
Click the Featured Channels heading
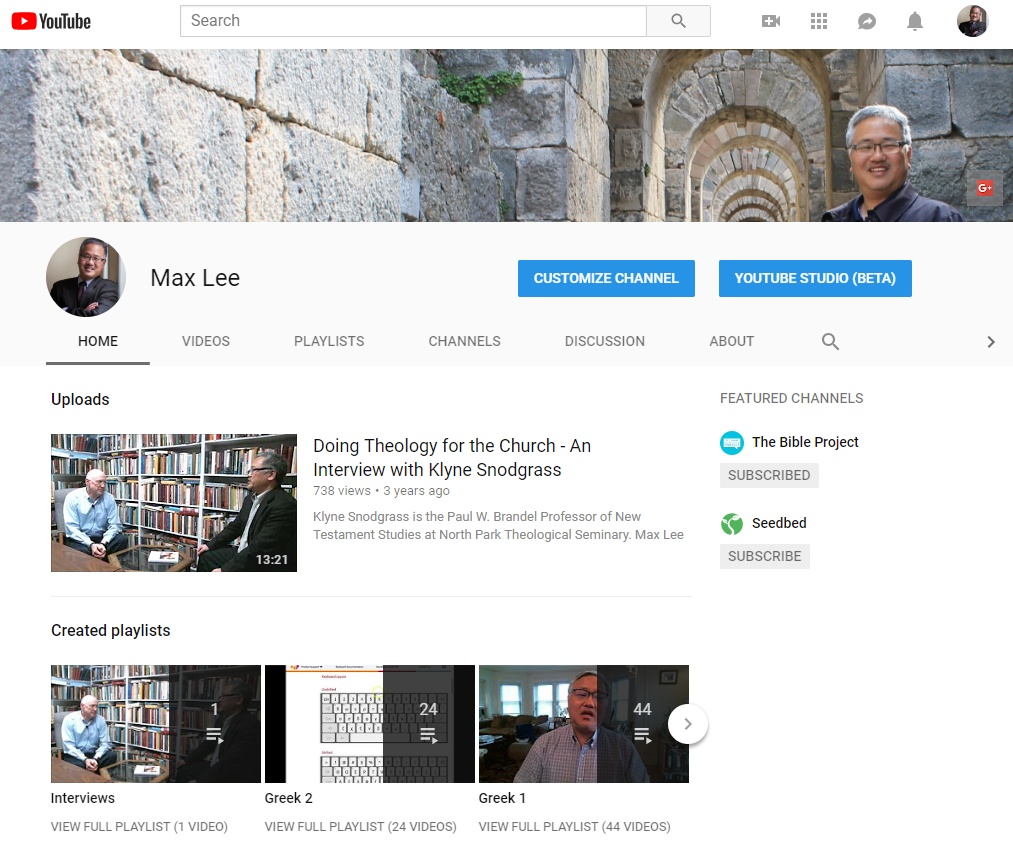[791, 398]
